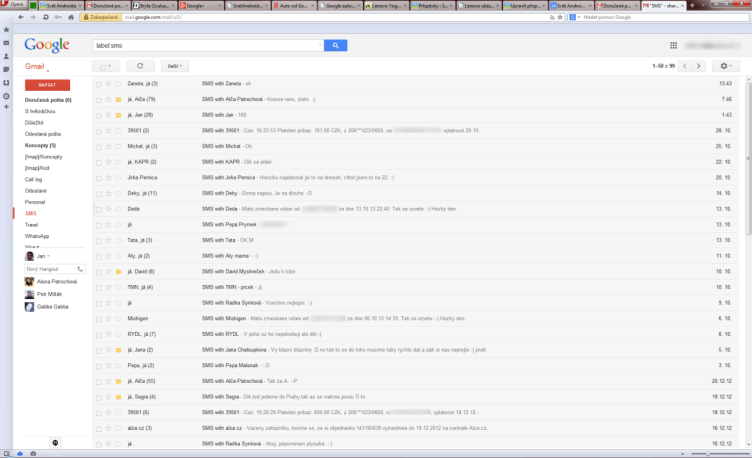
Task: Tick the checkbox for 39501 (2) conversation
Action: (99, 131)
